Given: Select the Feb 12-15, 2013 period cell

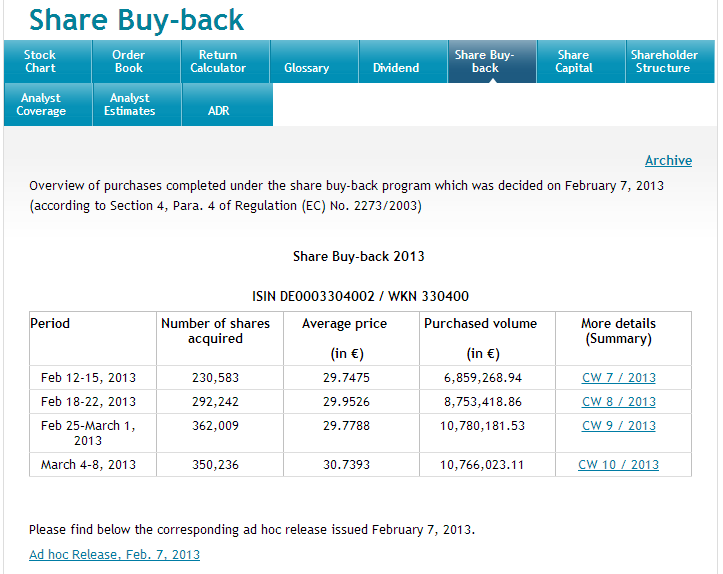Looking at the screenshot, I should [x=88, y=378].
